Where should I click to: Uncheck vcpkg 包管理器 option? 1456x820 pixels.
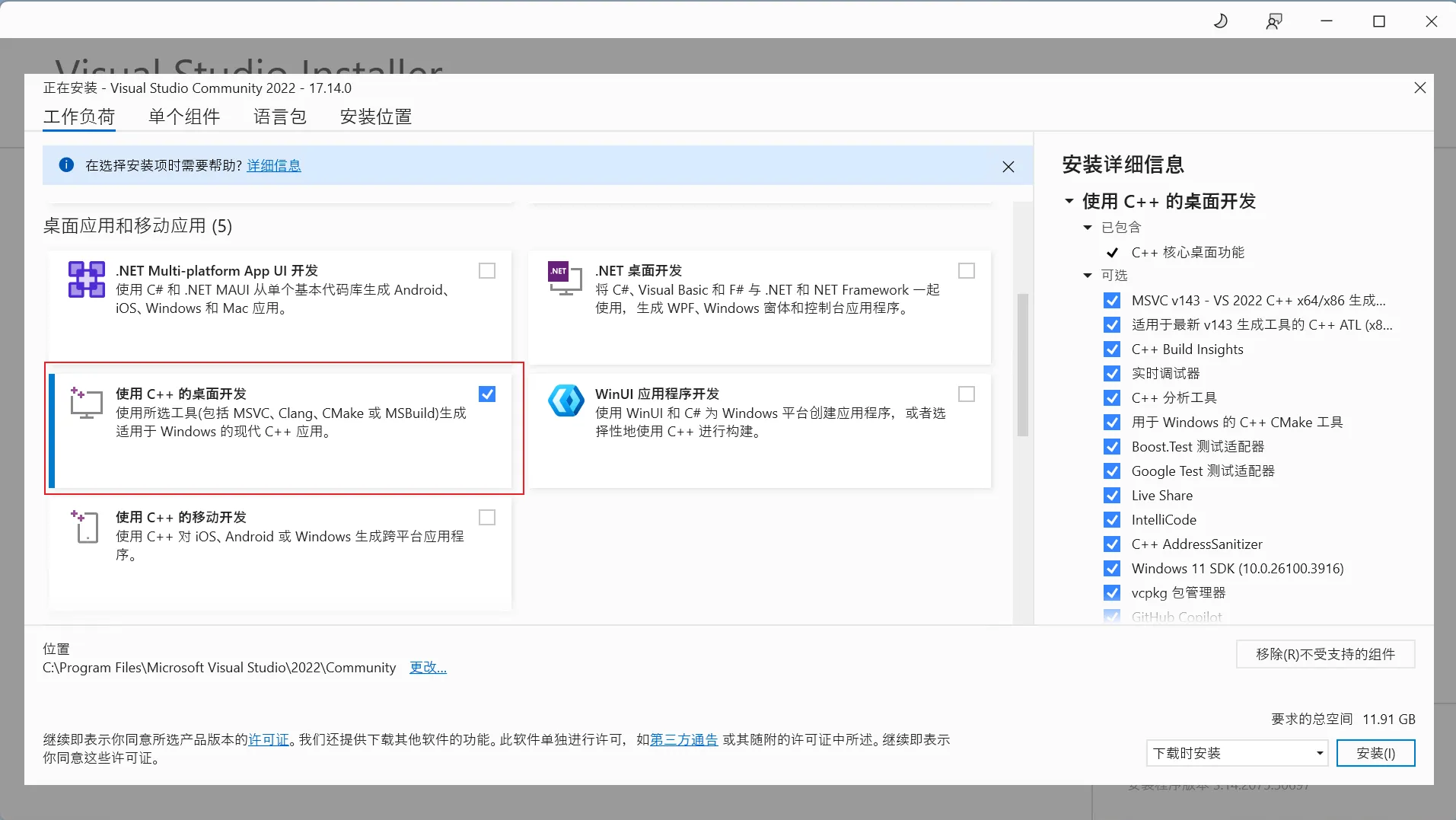pyautogui.click(x=1112, y=593)
